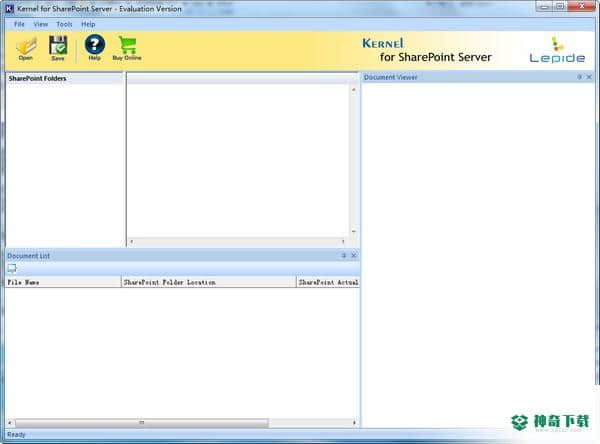Open the File menu

19,24
